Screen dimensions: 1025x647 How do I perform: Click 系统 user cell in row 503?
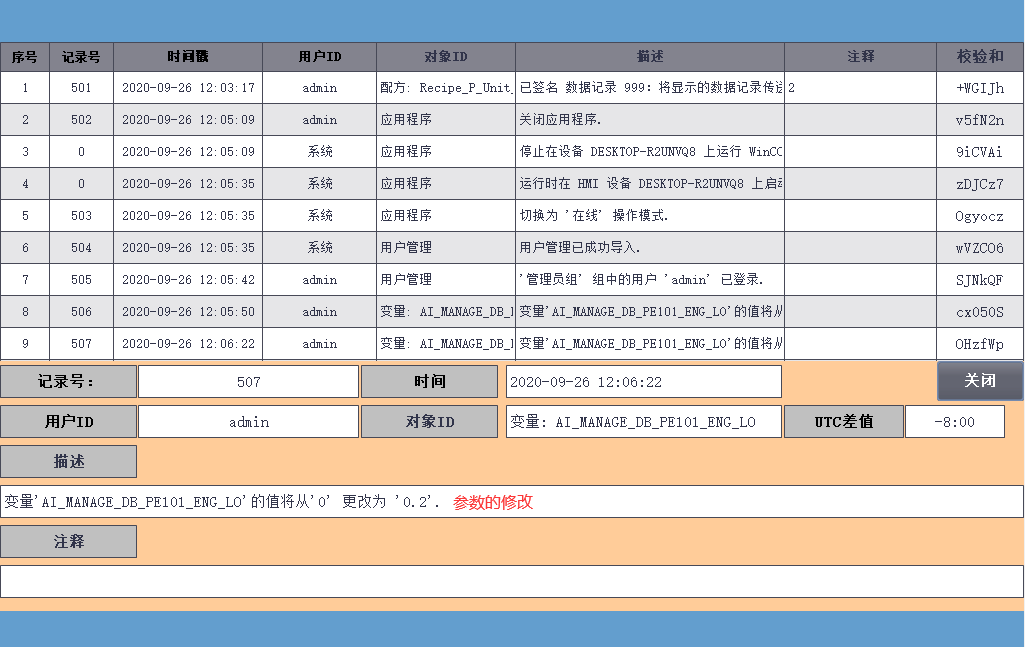[320, 216]
